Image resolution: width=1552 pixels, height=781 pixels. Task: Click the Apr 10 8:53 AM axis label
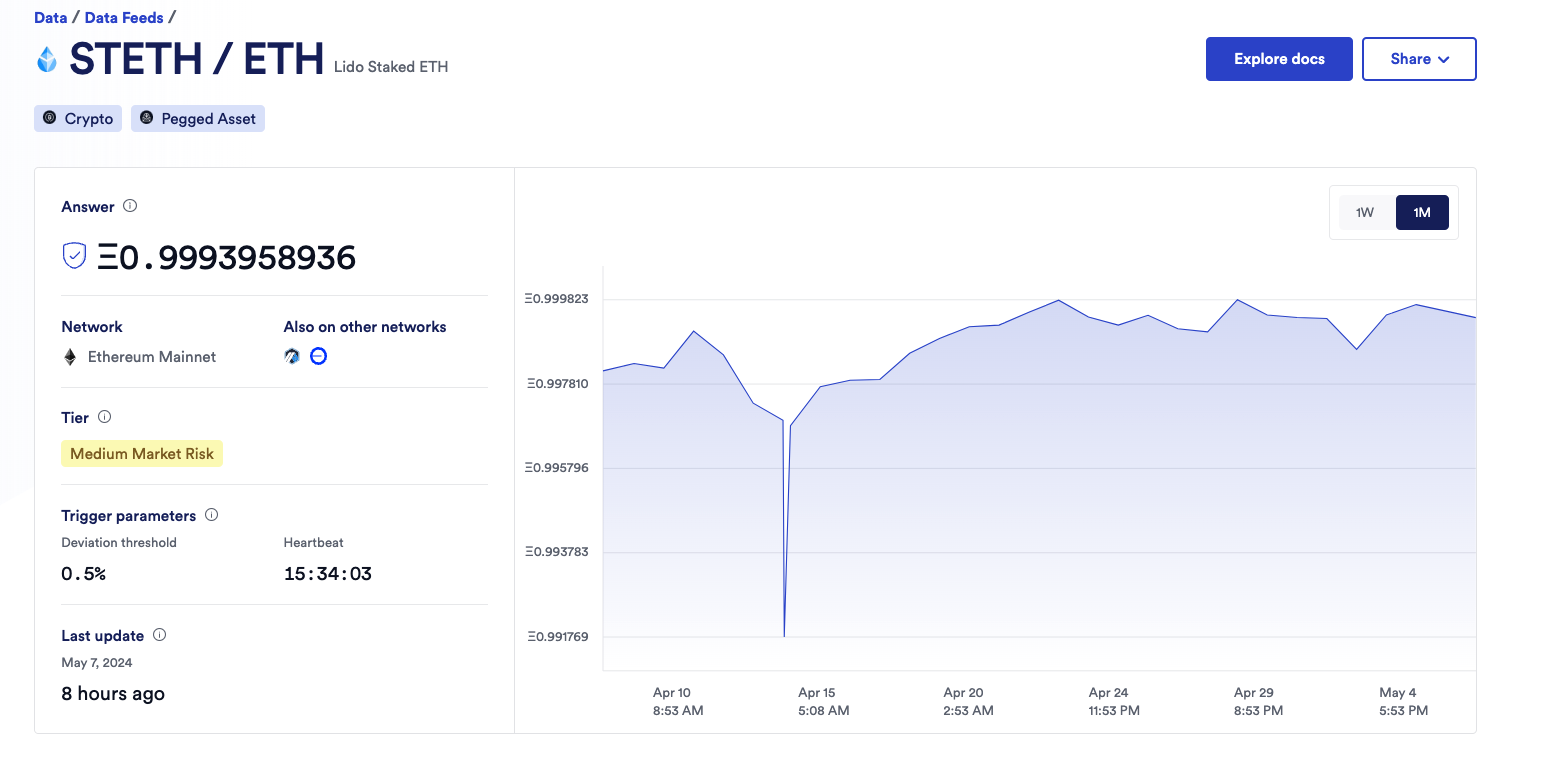click(x=679, y=701)
